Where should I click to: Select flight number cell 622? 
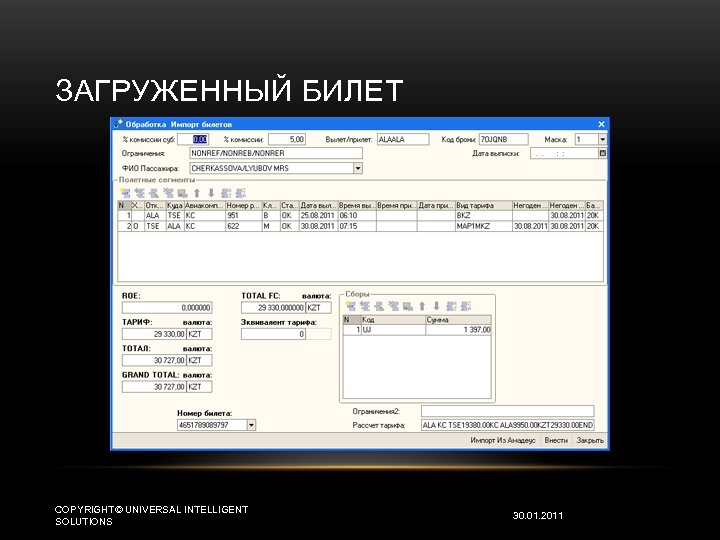coord(243,226)
